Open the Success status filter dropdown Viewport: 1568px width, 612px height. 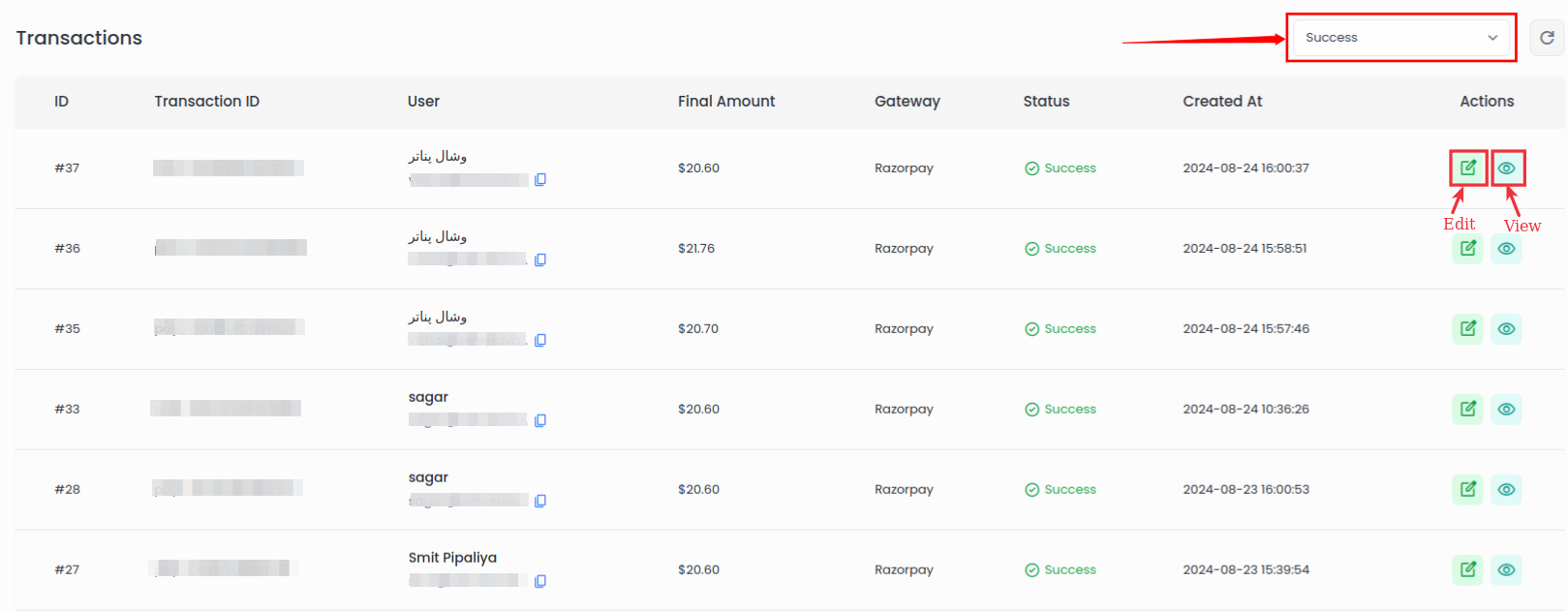click(x=1400, y=38)
